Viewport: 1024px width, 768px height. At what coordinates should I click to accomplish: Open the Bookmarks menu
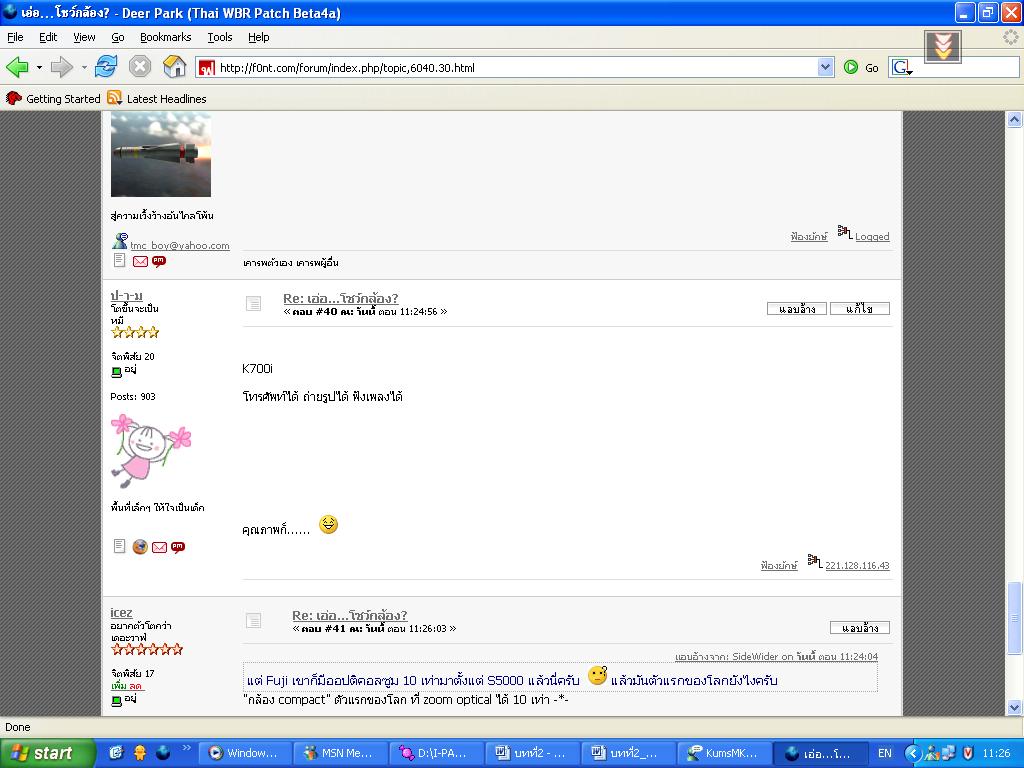(x=166, y=37)
